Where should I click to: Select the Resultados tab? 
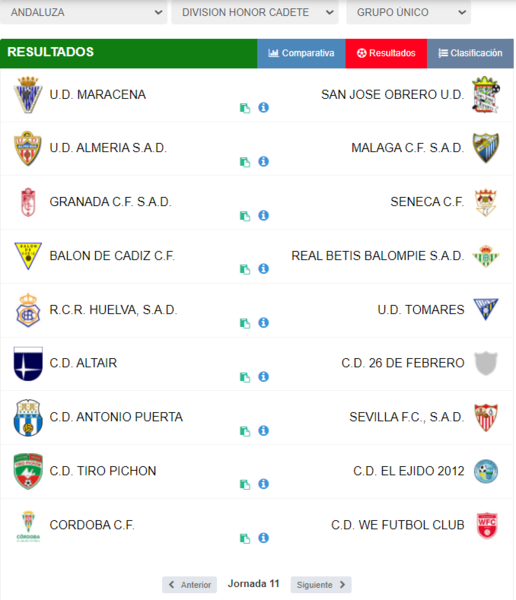point(386,53)
